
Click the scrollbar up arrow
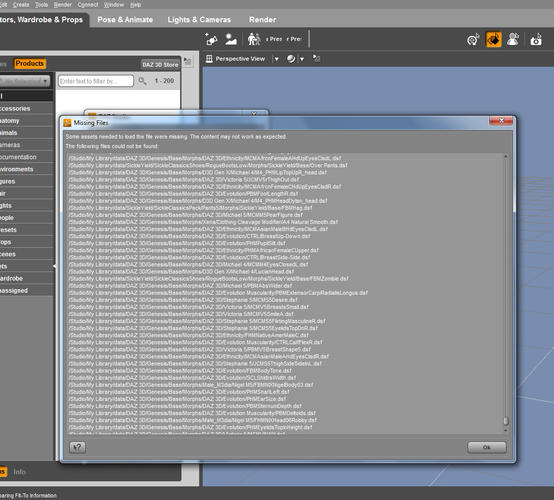[x=506, y=156]
